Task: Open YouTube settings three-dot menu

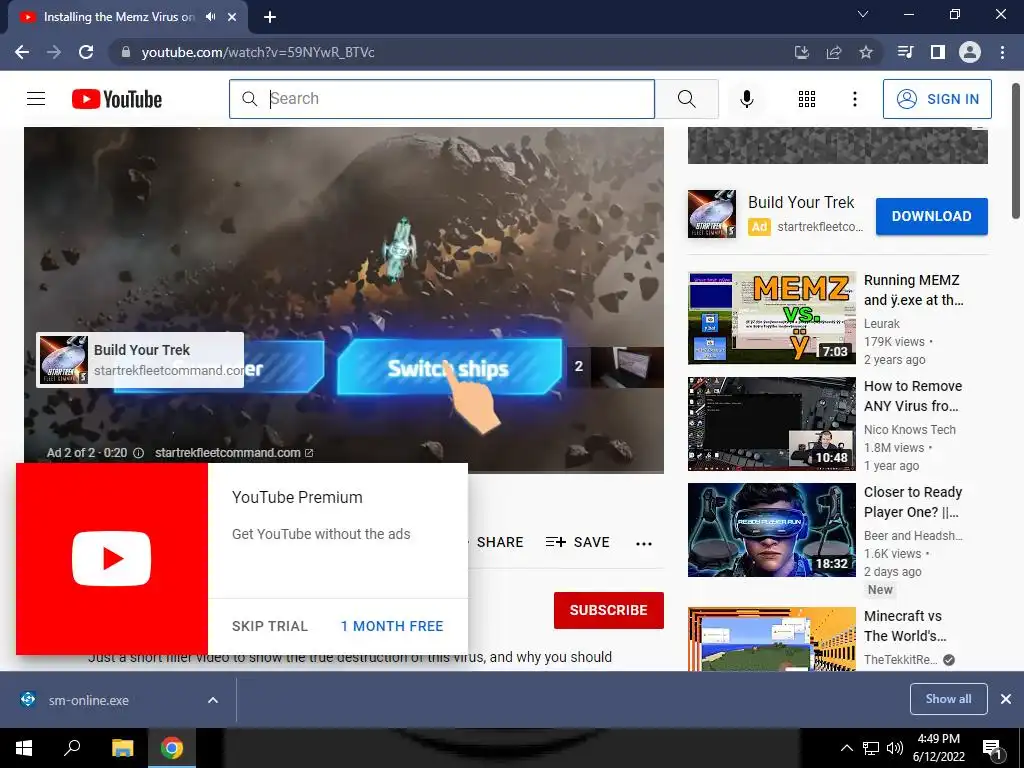Action: [x=854, y=99]
